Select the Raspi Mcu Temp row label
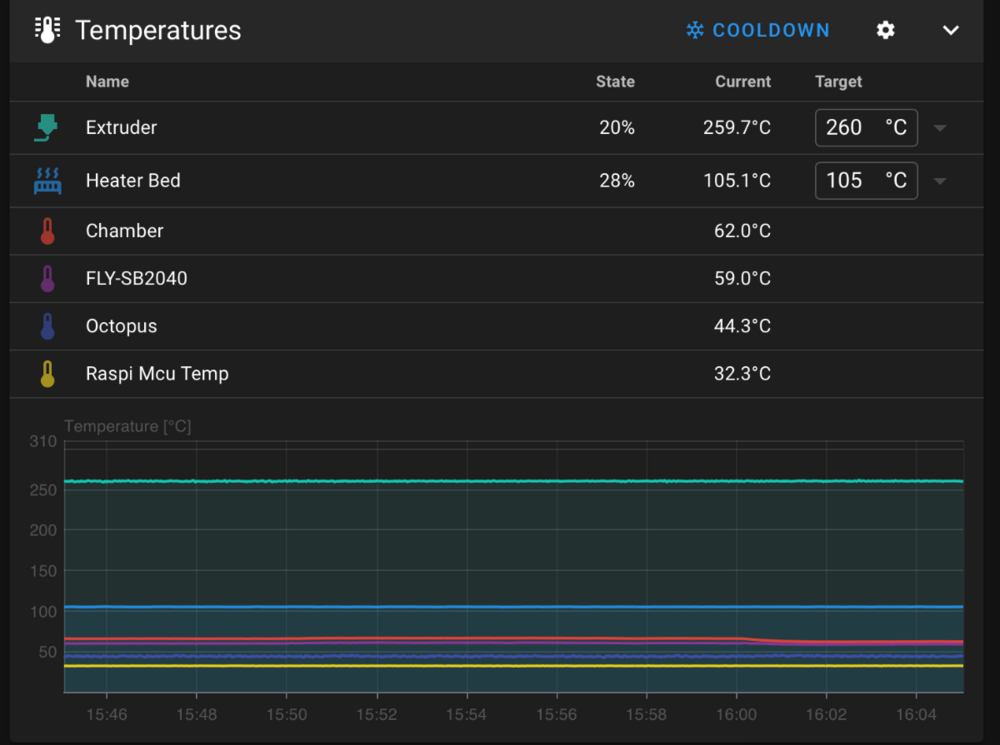This screenshot has width=1000, height=745. pyautogui.click(x=157, y=374)
